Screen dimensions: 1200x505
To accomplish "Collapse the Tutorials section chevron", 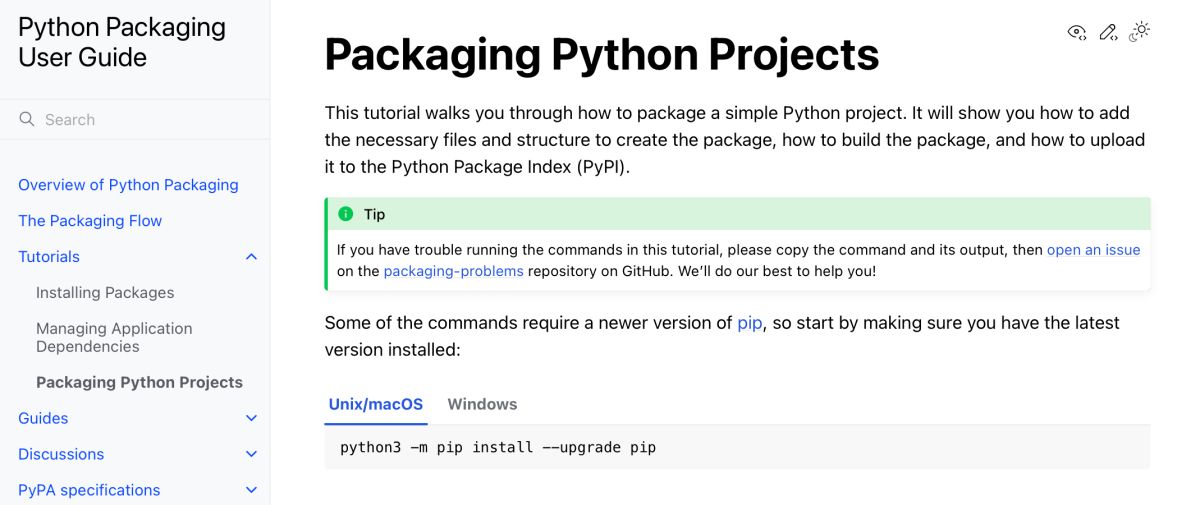I will (x=251, y=257).
